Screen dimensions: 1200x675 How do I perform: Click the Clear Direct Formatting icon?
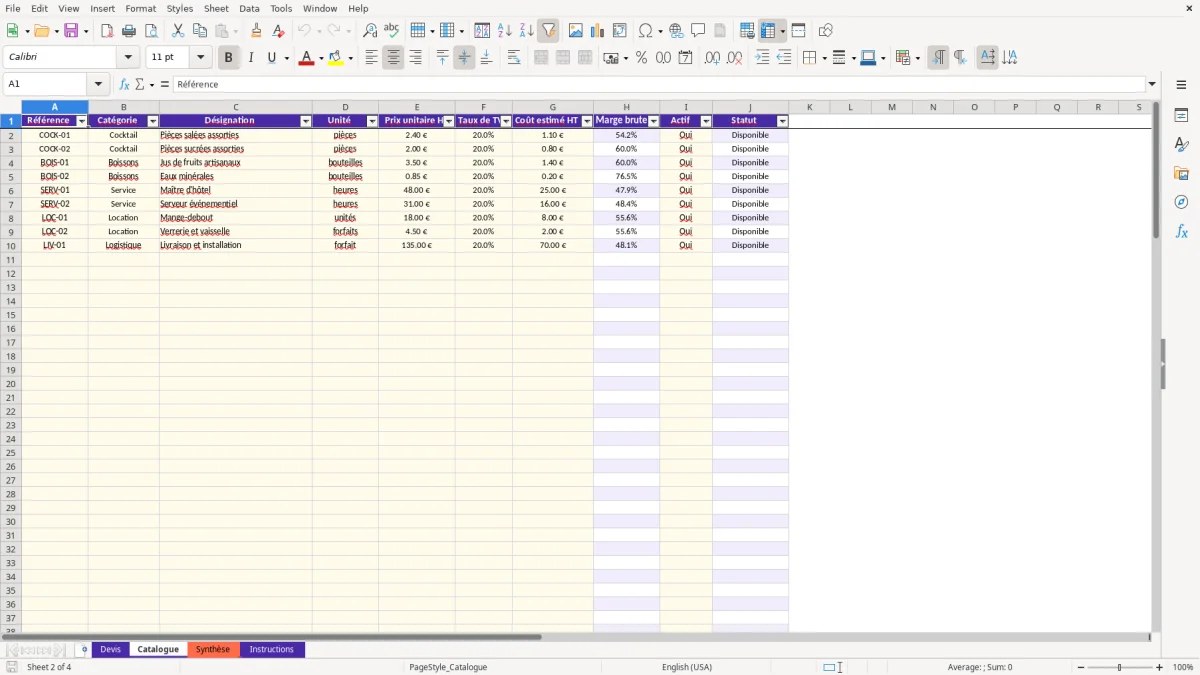(x=279, y=31)
